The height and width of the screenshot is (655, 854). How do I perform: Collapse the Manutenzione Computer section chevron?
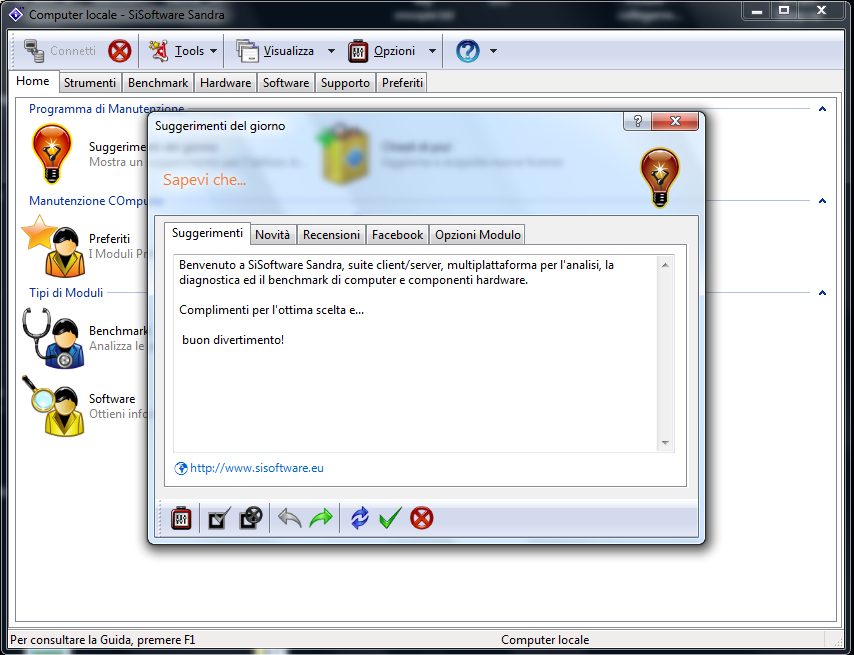point(822,201)
